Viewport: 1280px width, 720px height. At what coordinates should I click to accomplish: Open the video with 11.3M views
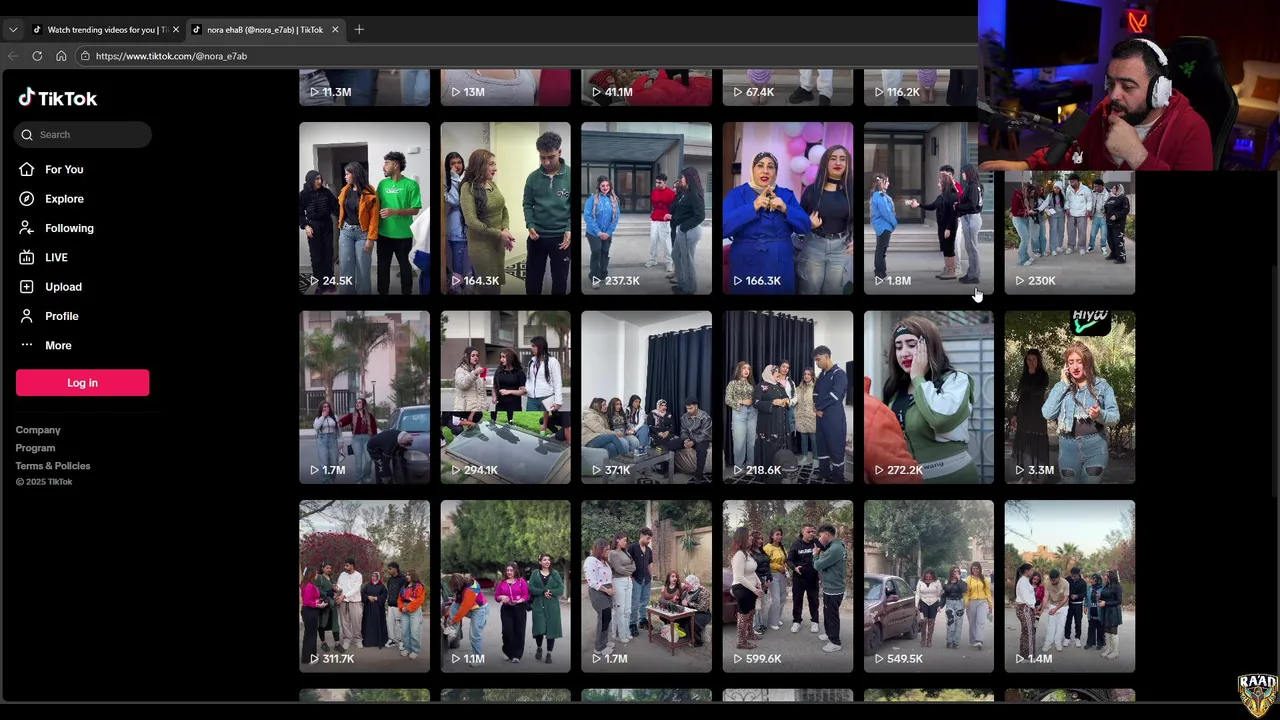coord(364,88)
